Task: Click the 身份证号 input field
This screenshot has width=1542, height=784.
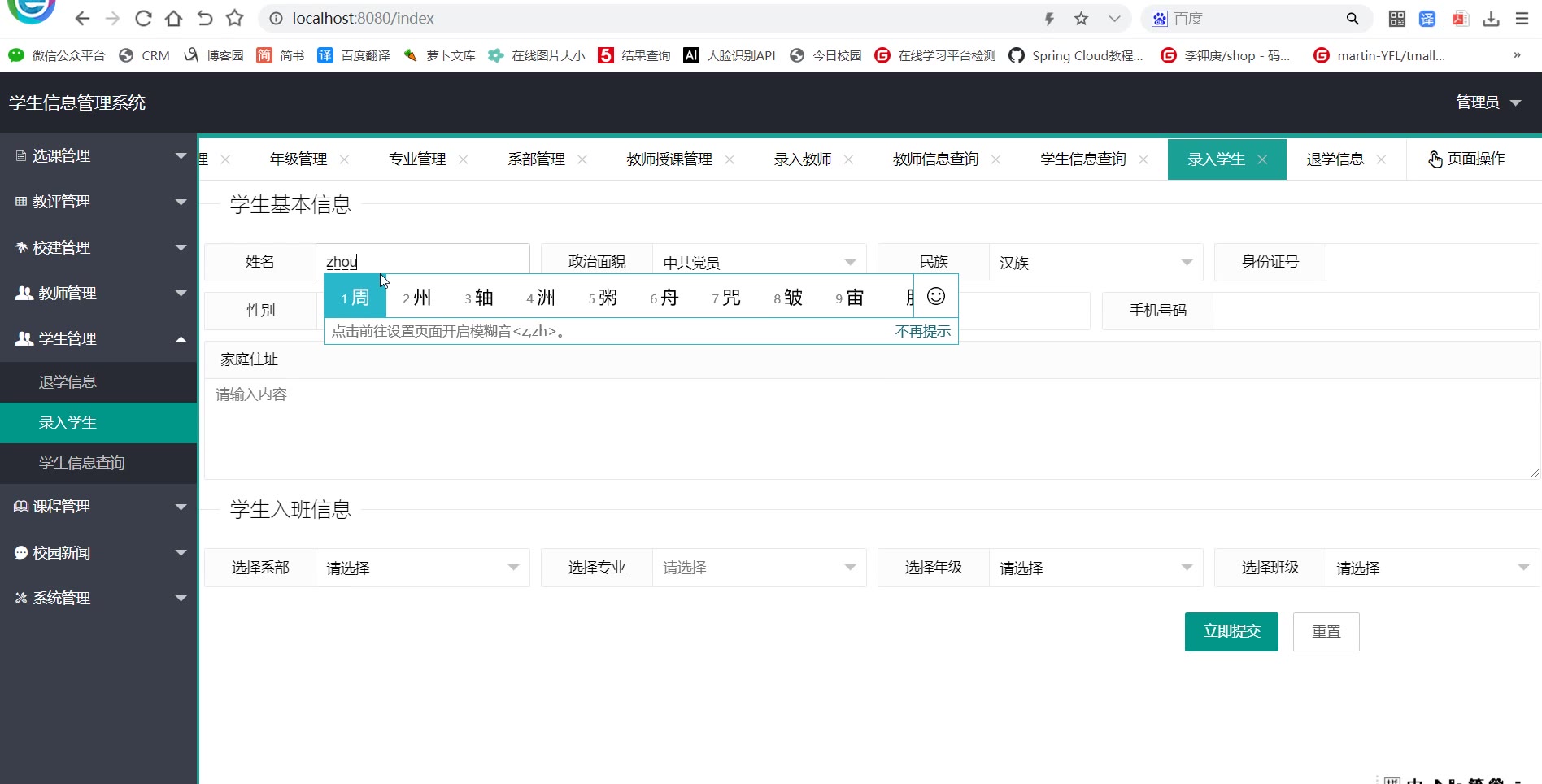Action: click(1433, 262)
